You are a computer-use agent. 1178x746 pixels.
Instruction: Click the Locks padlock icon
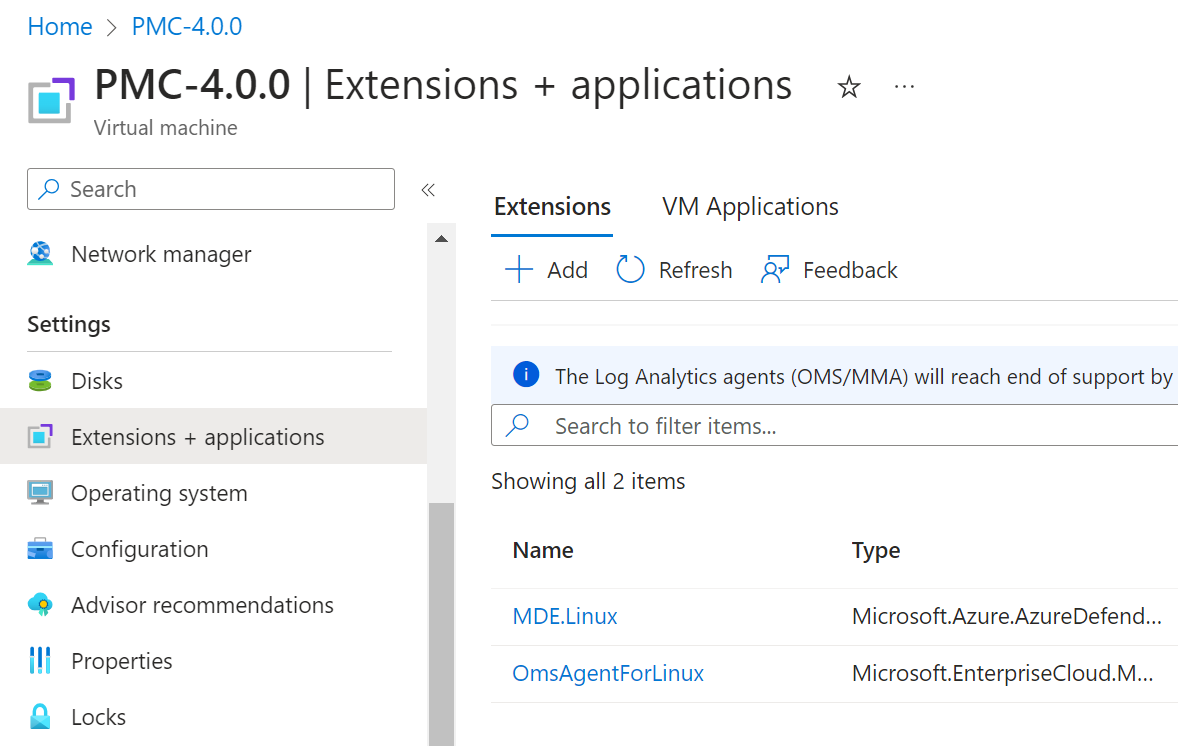(40, 717)
